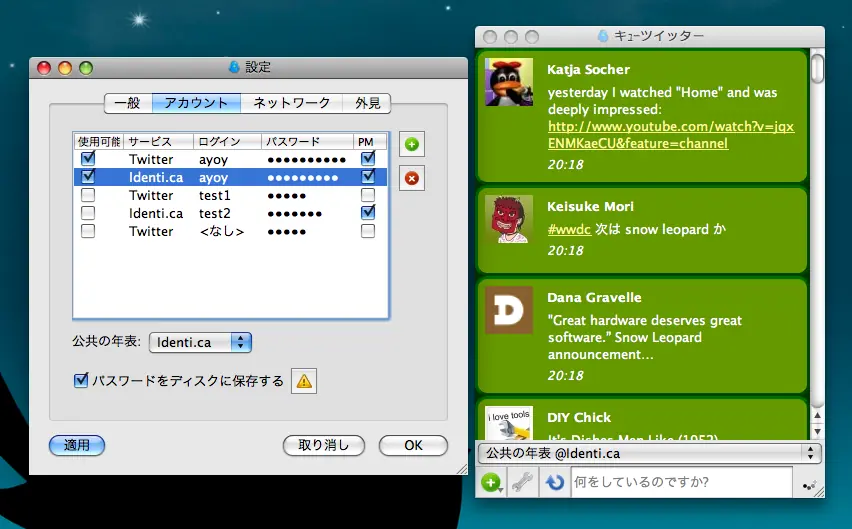Viewport: 852px width, 529px height.
Task: Enable the Identi.ca test2 account checkbox
Action: coord(88,213)
